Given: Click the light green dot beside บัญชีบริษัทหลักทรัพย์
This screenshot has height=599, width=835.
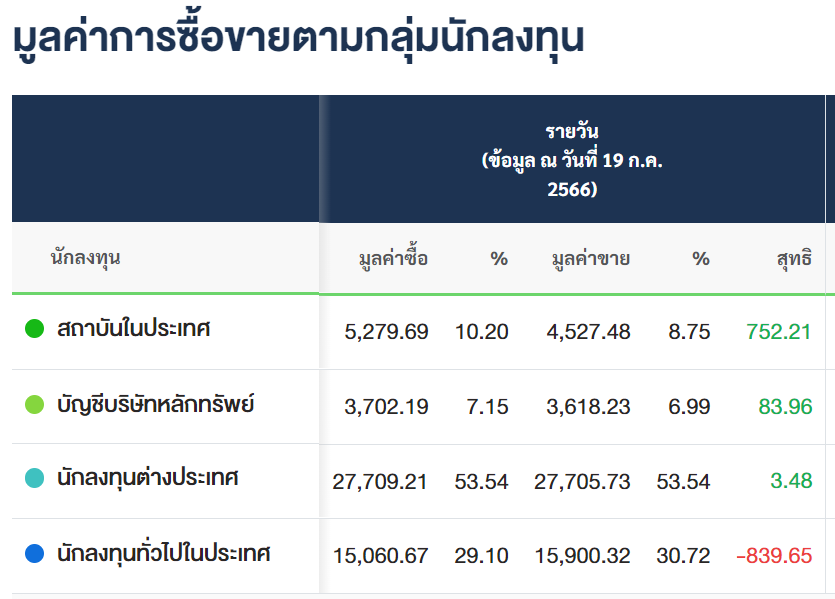Looking at the screenshot, I should click(34, 405).
